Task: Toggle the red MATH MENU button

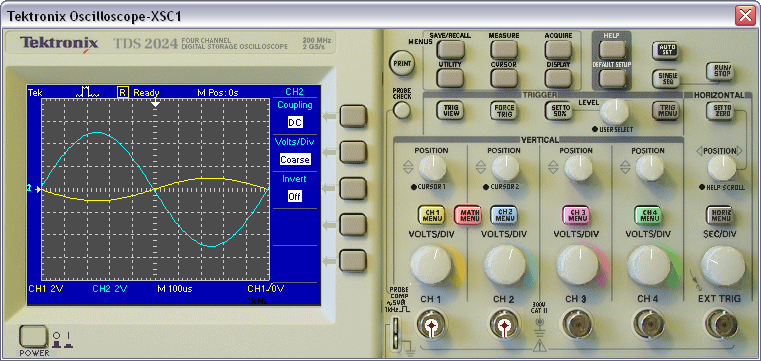Action: [468, 215]
